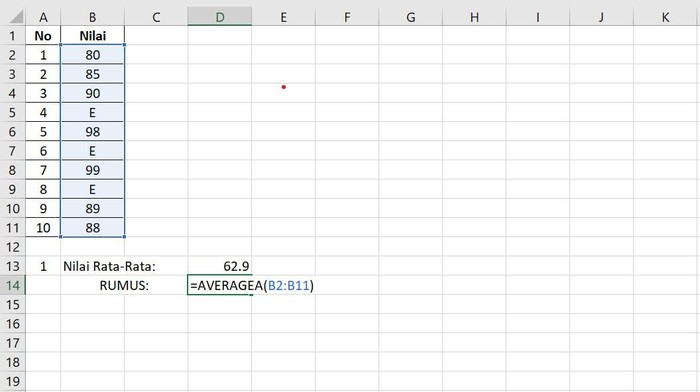Click the 'Nilai' header cell

pos(92,36)
